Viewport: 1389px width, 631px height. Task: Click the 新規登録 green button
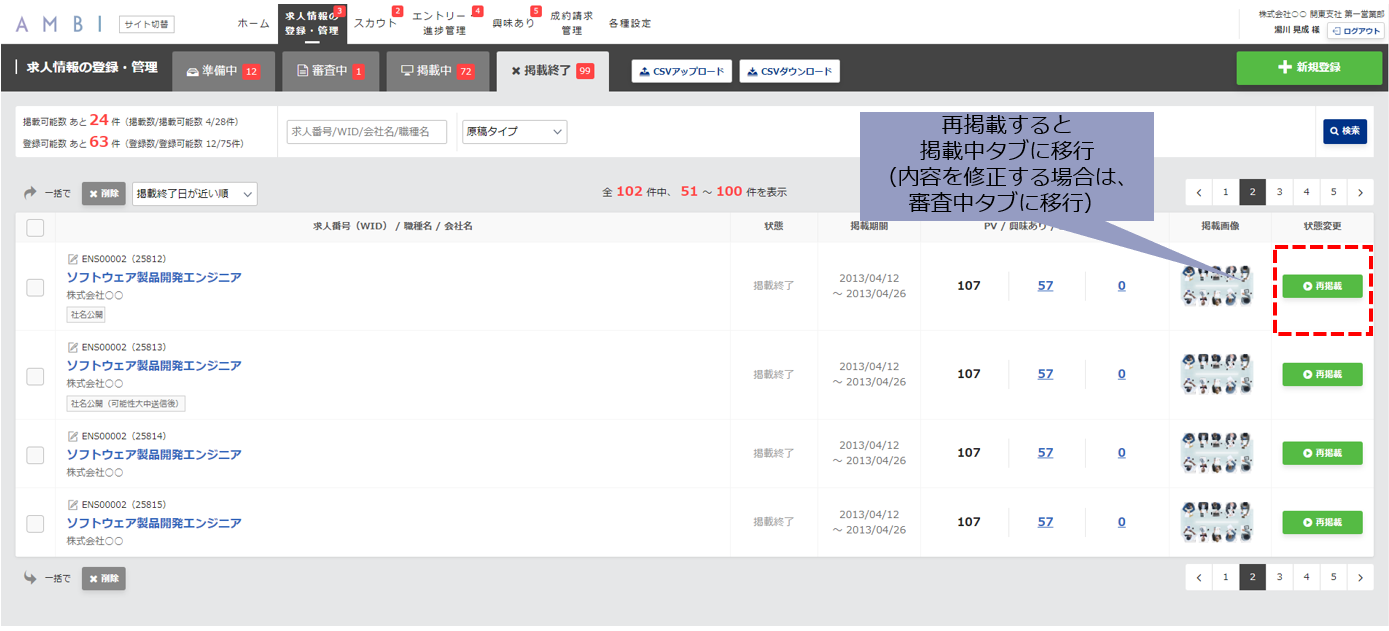1309,67
